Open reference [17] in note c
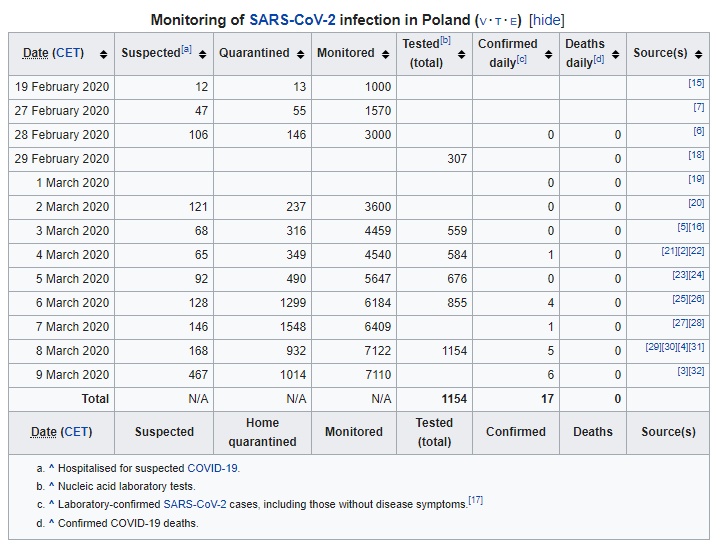Viewport: 717px width, 545px height. tap(476, 500)
